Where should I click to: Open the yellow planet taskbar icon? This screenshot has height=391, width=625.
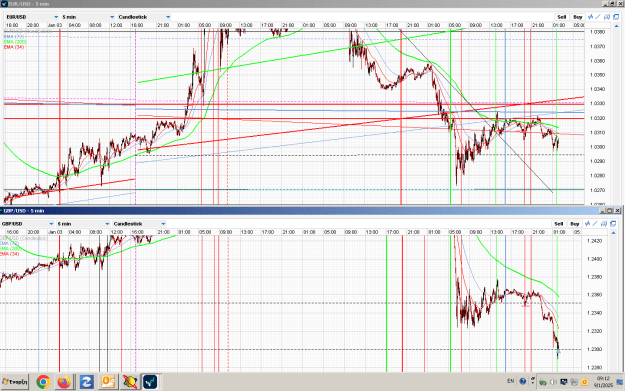point(130,382)
